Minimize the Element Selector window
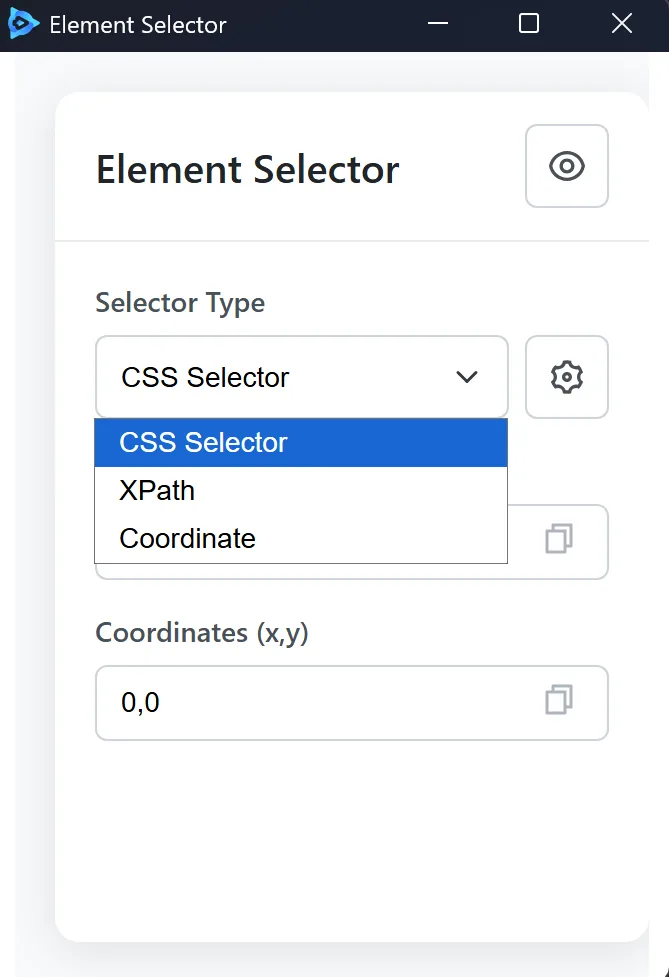 pyautogui.click(x=437, y=23)
